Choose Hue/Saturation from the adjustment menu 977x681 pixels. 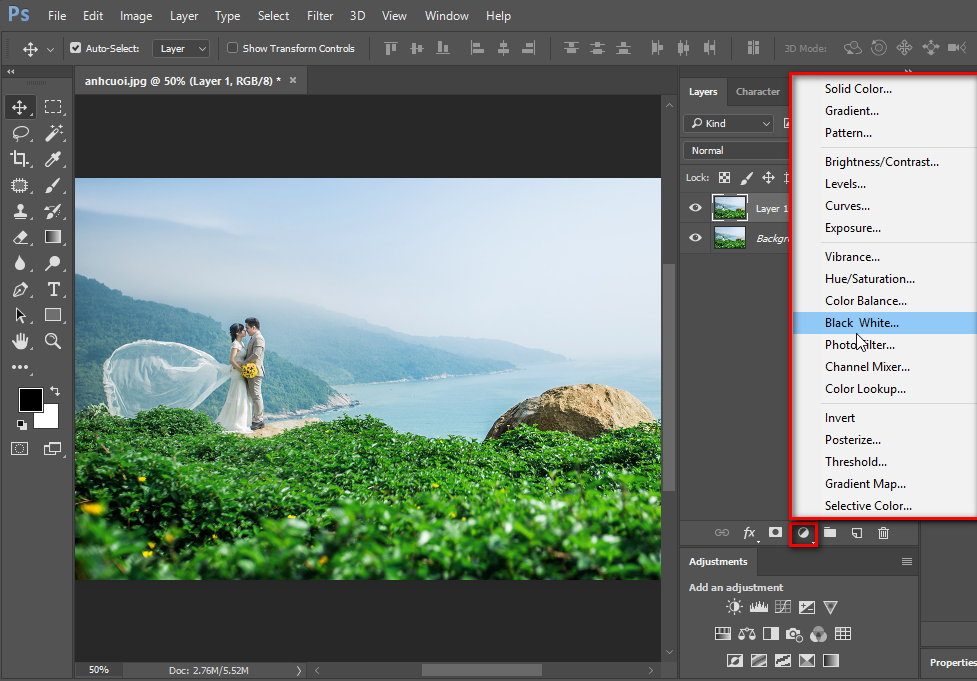(870, 279)
